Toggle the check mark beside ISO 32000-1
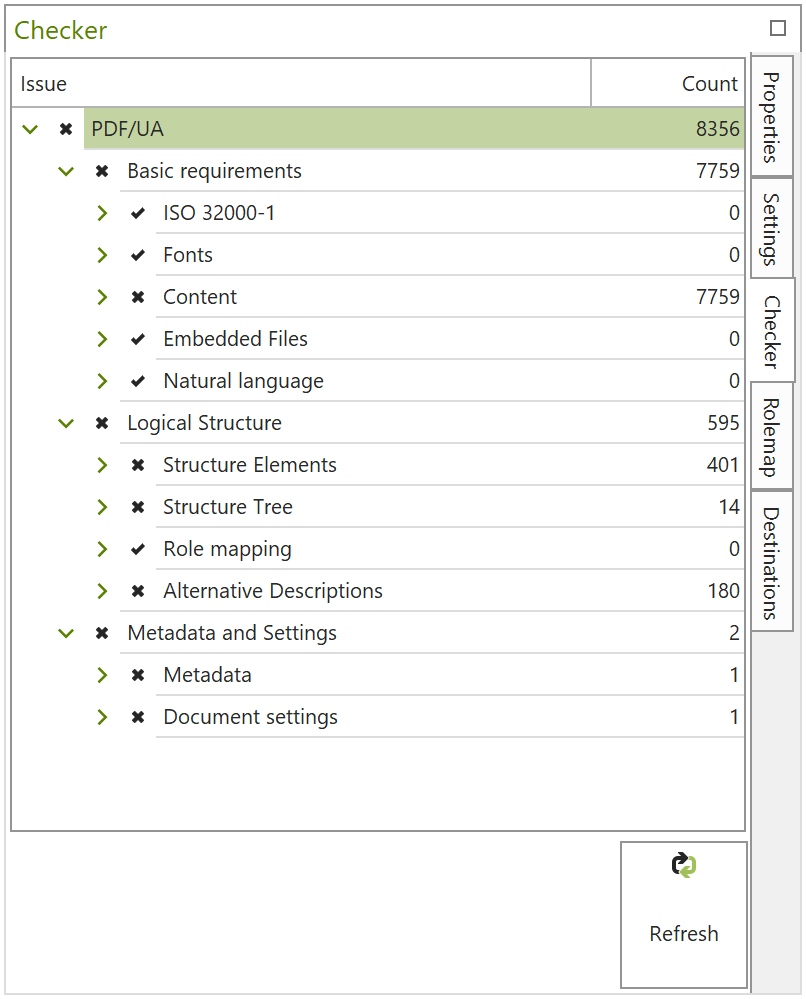806x999 pixels. click(x=137, y=213)
